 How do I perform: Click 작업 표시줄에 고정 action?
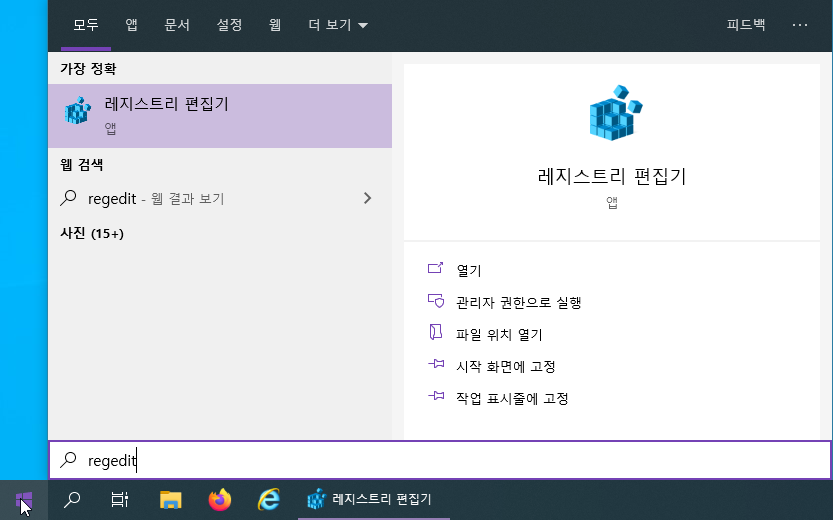click(x=512, y=398)
